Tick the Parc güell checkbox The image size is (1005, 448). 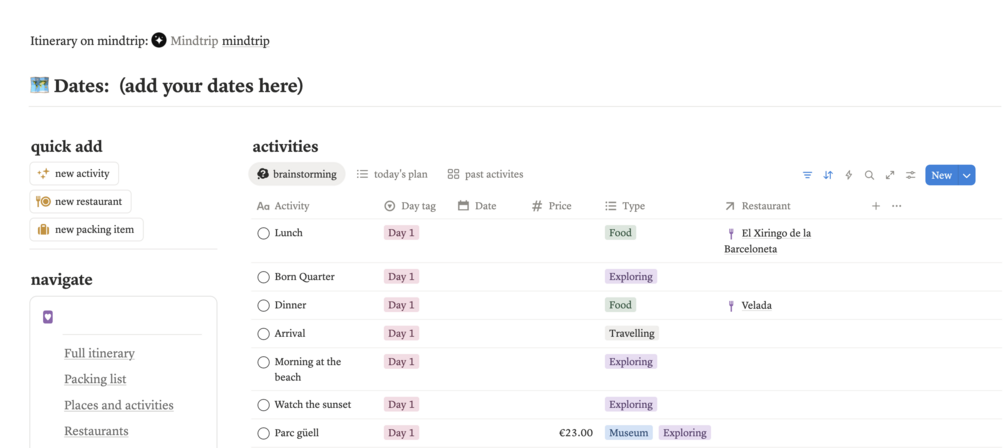click(263, 433)
